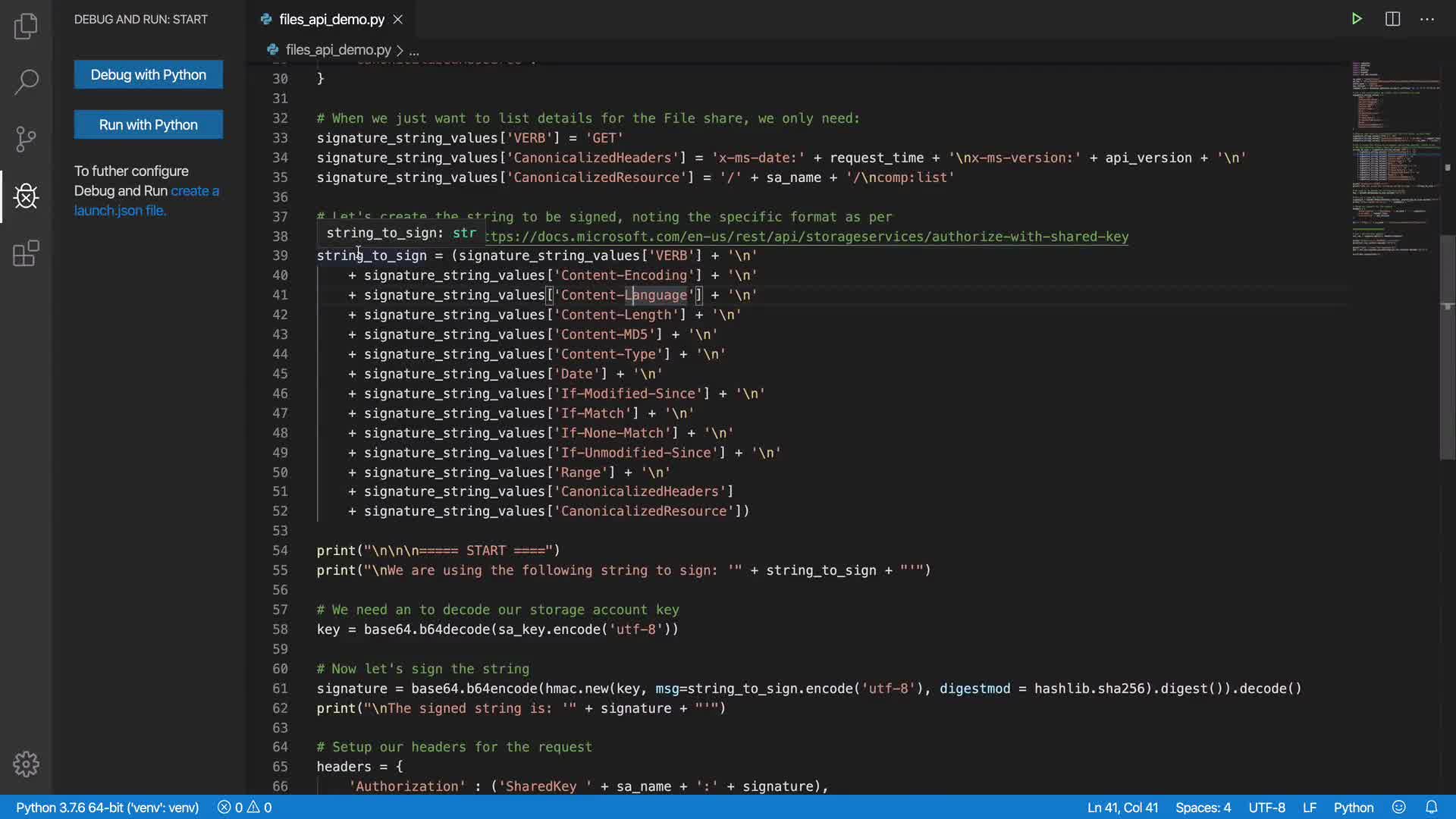The height and width of the screenshot is (819, 1456).
Task: Click Run with Python button
Action: [149, 124]
